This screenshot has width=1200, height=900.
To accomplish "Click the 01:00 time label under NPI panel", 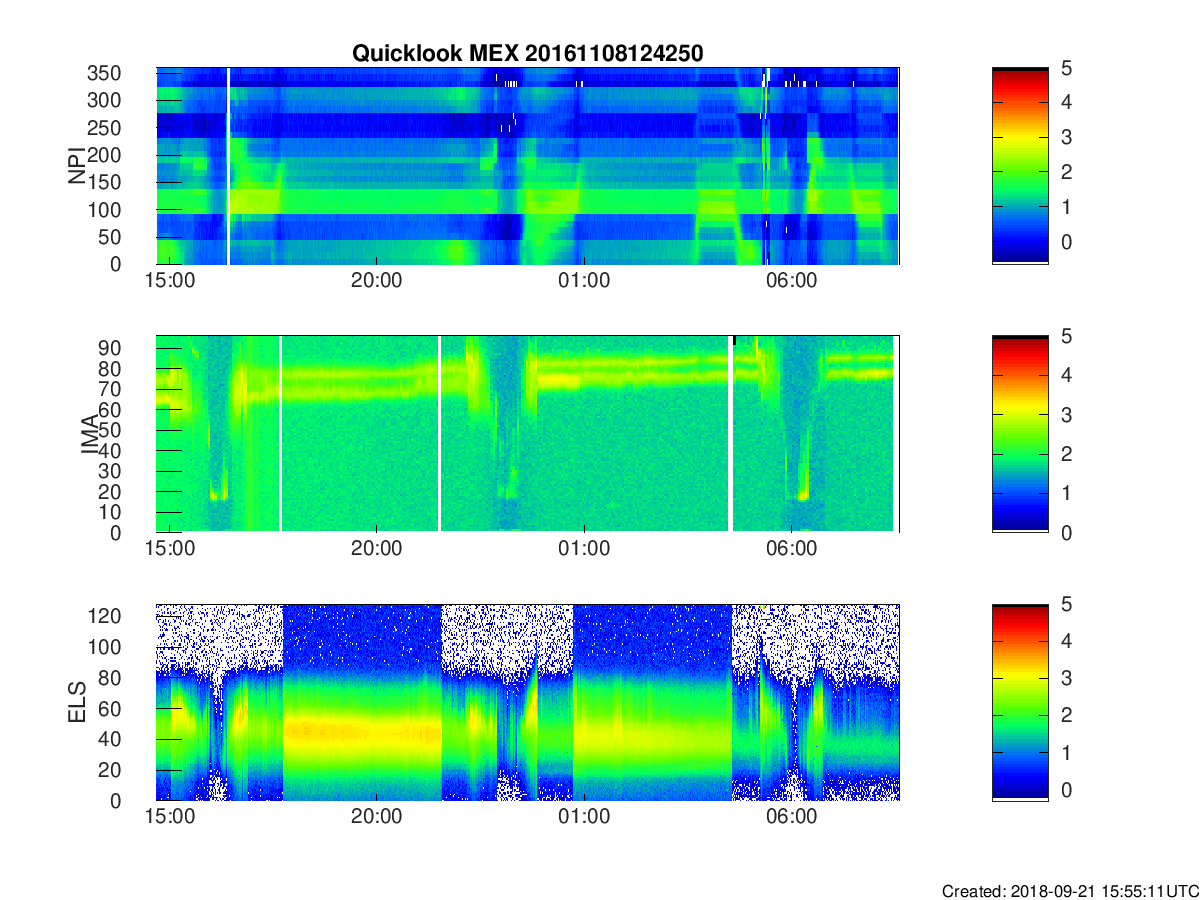I will click(x=584, y=282).
